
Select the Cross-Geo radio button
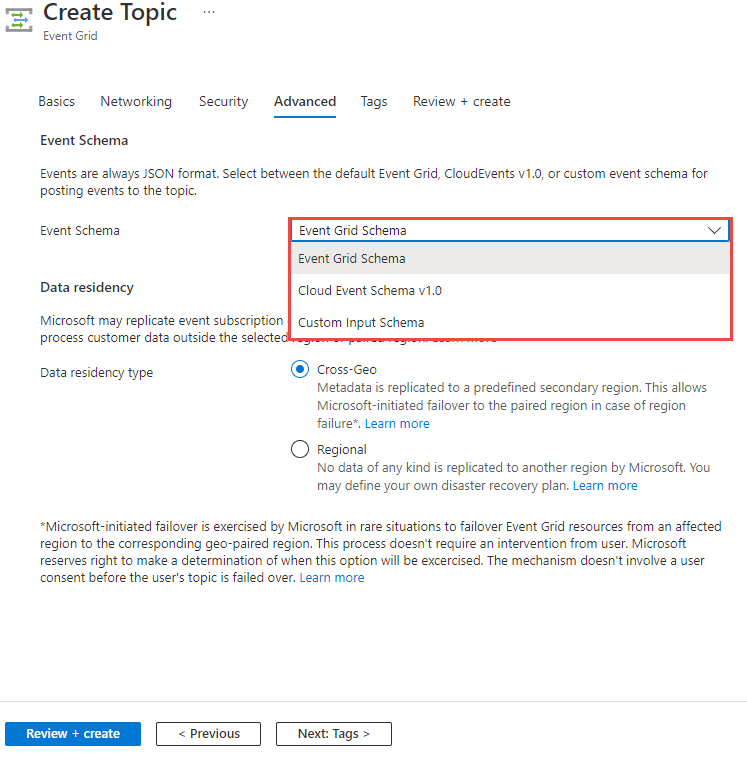[300, 369]
